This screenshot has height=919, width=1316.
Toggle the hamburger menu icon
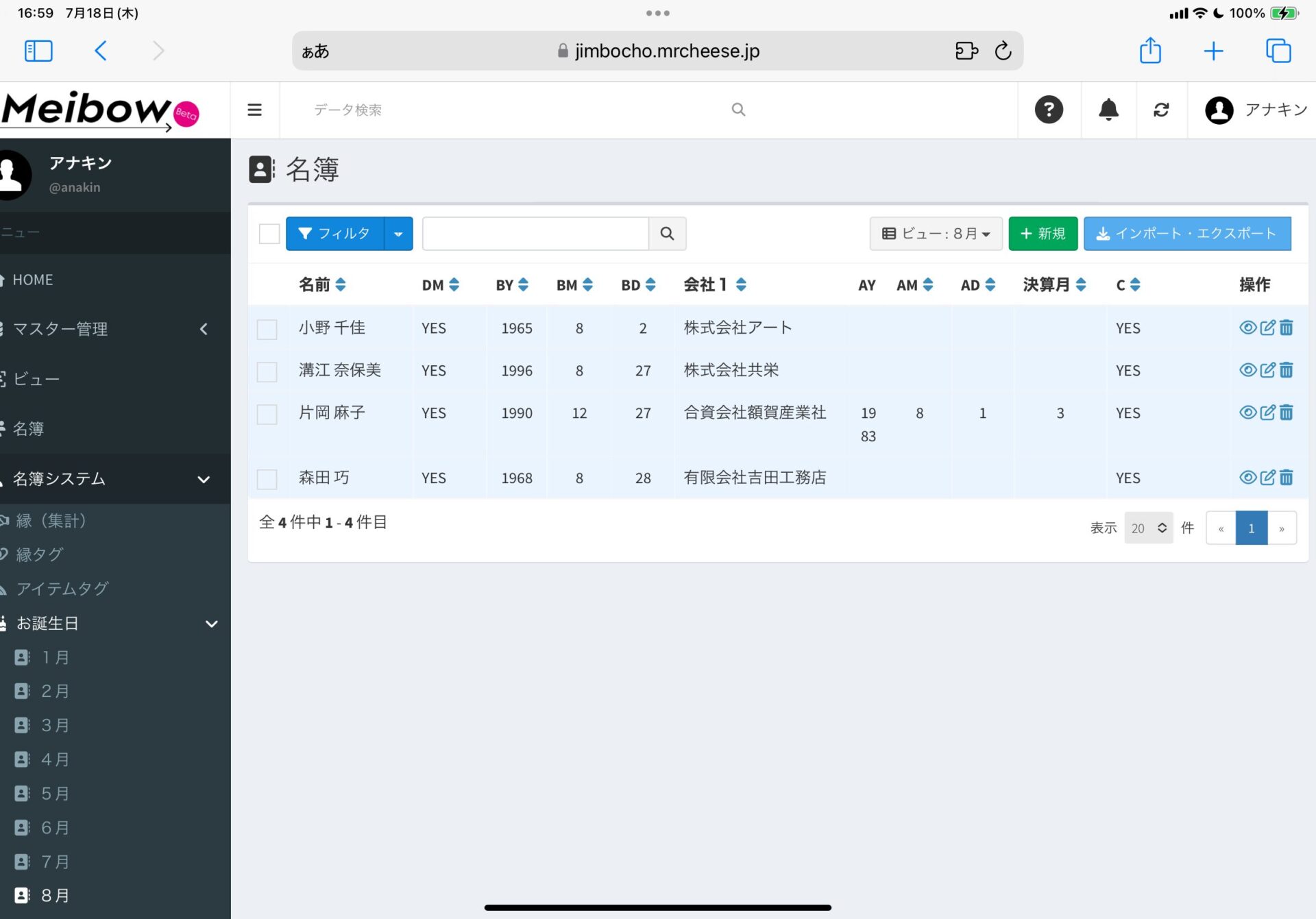coord(254,110)
